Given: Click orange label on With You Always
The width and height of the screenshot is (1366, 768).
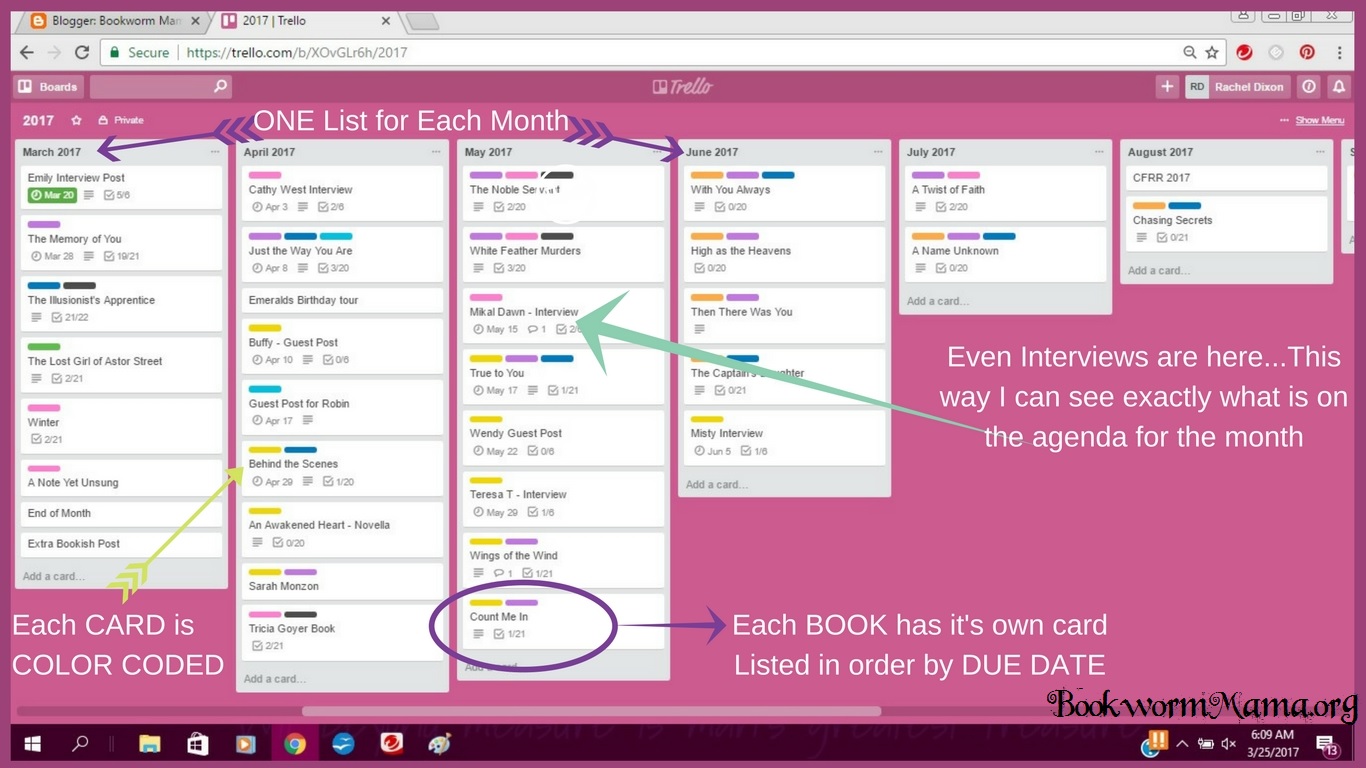Looking at the screenshot, I should point(707,175).
